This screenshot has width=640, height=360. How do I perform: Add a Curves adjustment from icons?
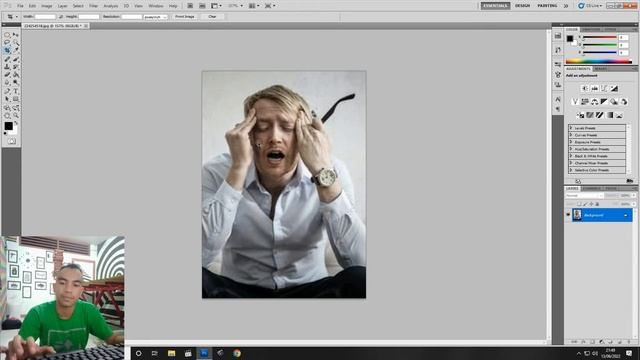pyautogui.click(x=604, y=88)
